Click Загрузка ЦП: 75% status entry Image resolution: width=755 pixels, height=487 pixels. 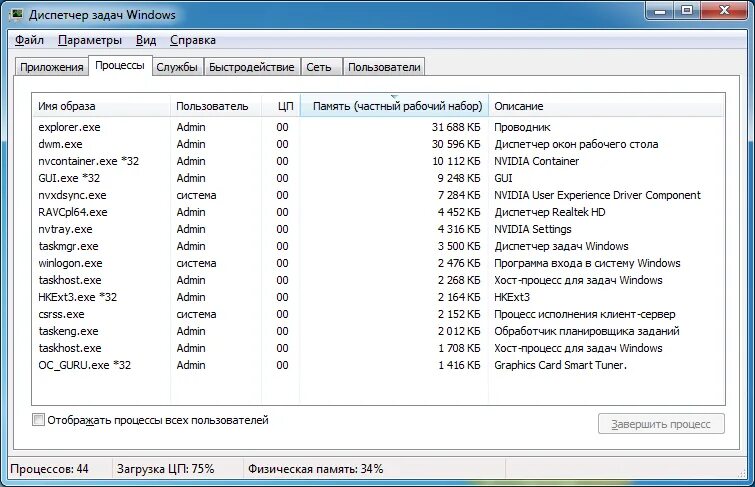coord(165,469)
